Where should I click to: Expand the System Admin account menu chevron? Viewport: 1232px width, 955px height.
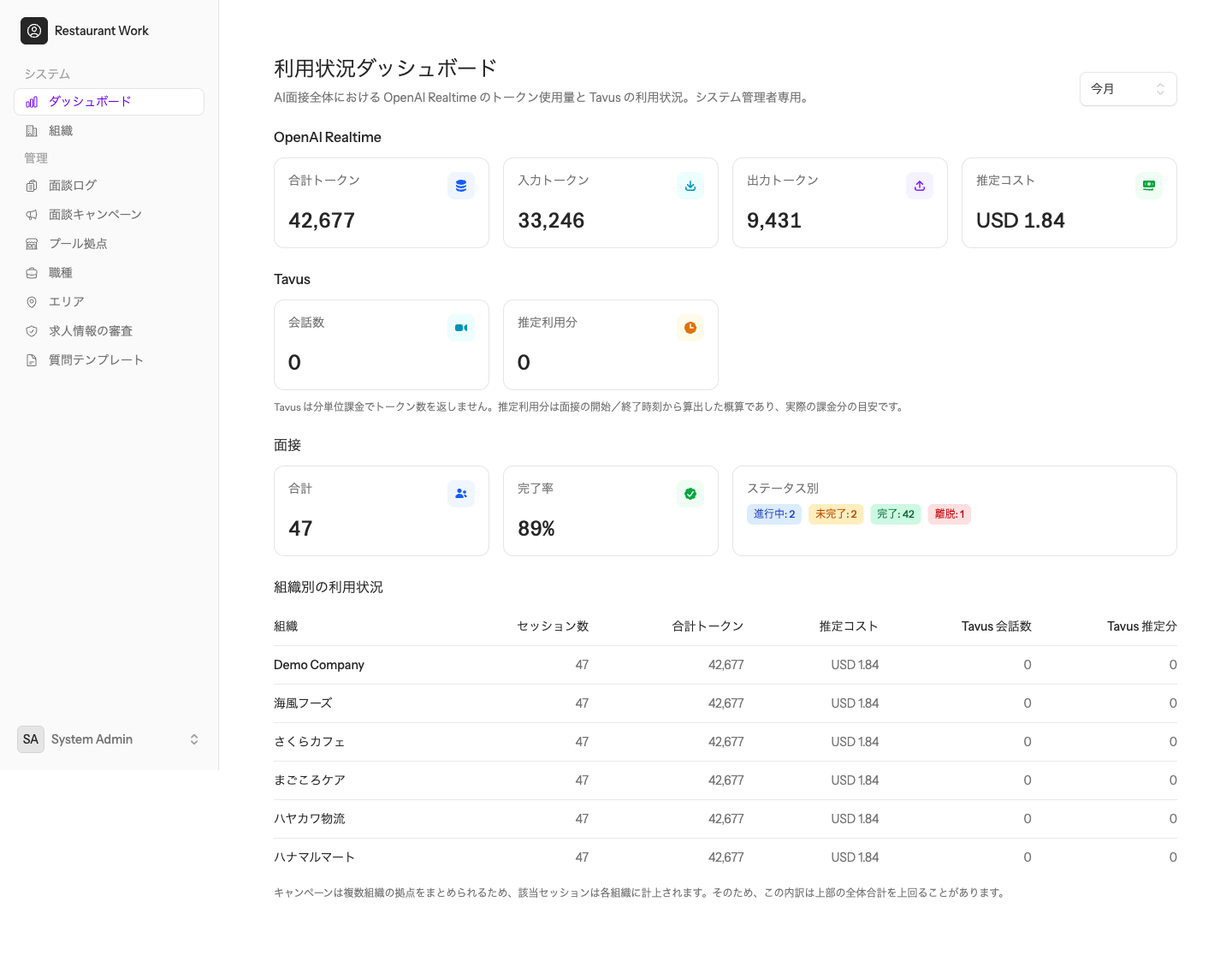(194, 739)
